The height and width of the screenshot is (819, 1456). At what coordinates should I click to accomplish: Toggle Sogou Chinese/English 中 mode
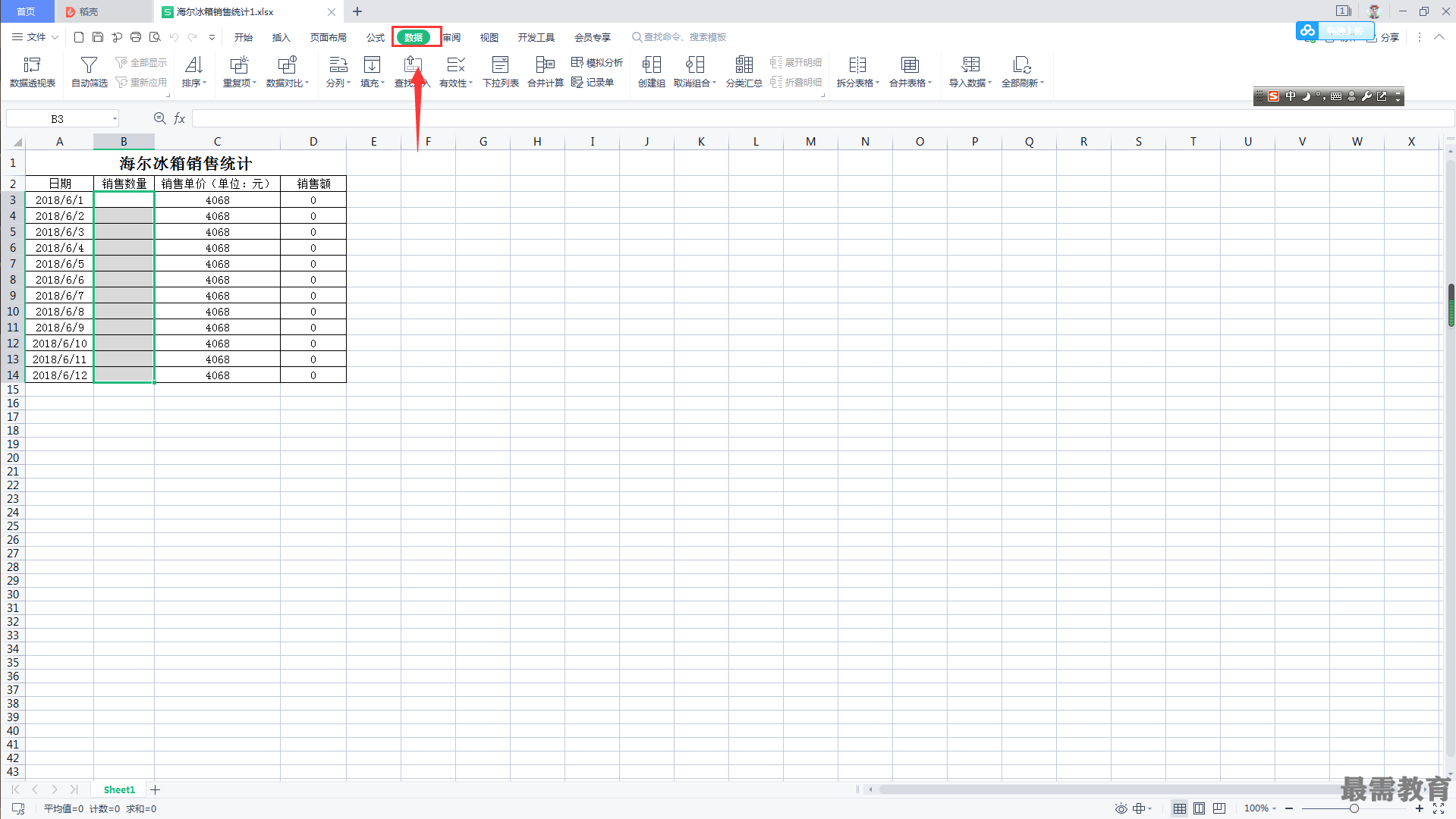point(1291,96)
